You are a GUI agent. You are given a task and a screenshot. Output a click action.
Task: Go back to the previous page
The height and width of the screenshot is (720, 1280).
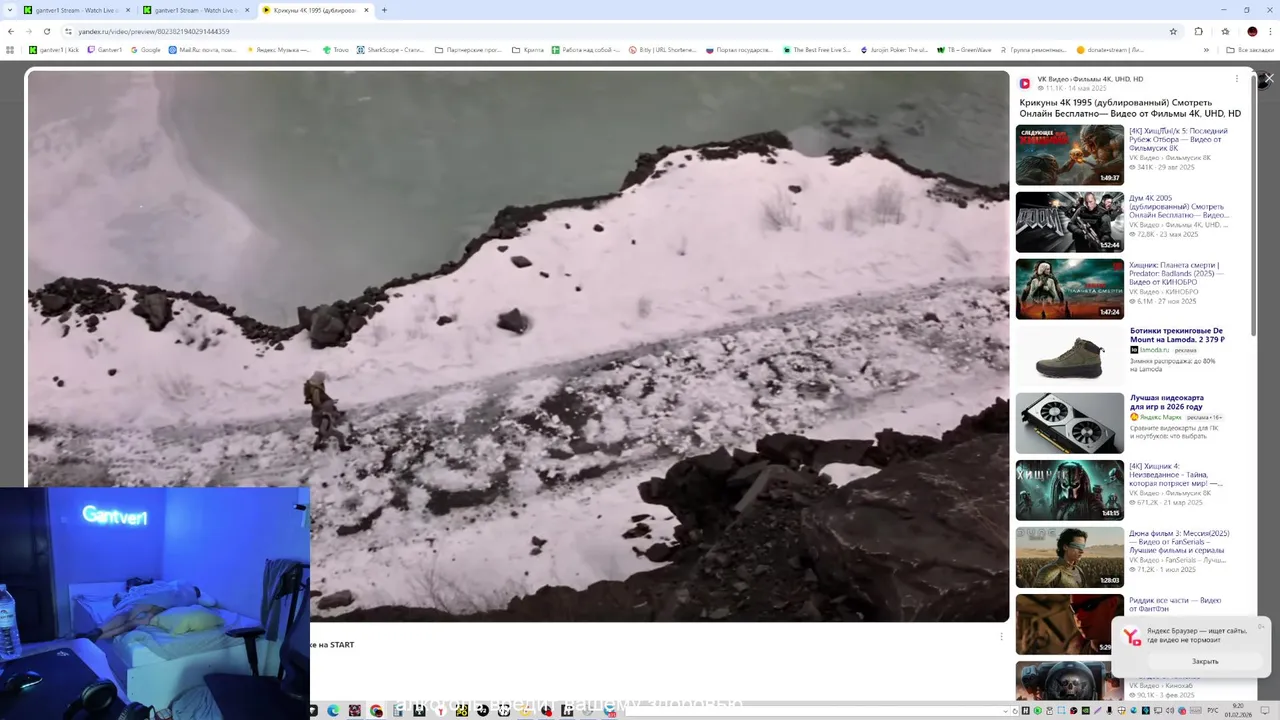point(10,31)
